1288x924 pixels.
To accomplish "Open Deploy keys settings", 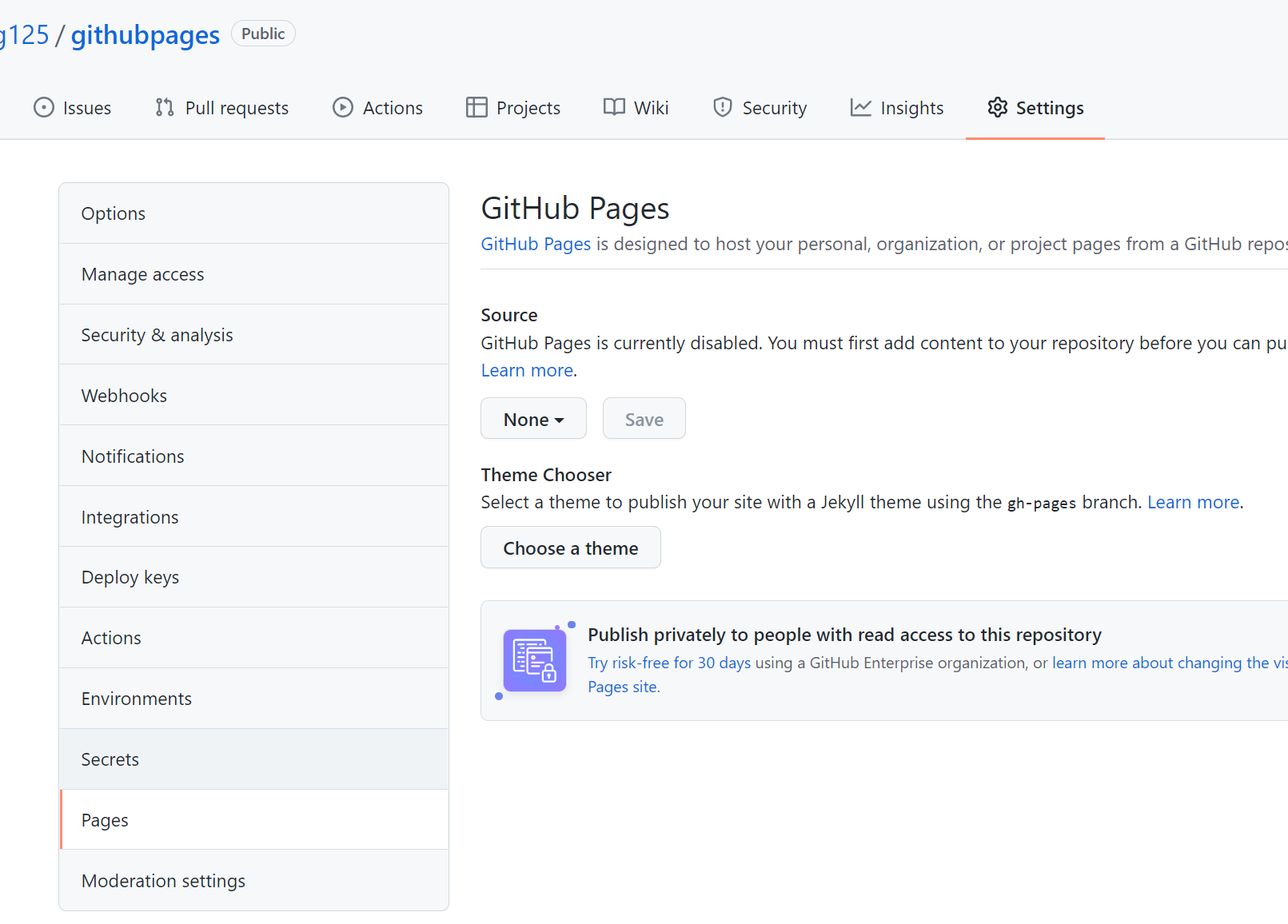I will pyautogui.click(x=253, y=577).
